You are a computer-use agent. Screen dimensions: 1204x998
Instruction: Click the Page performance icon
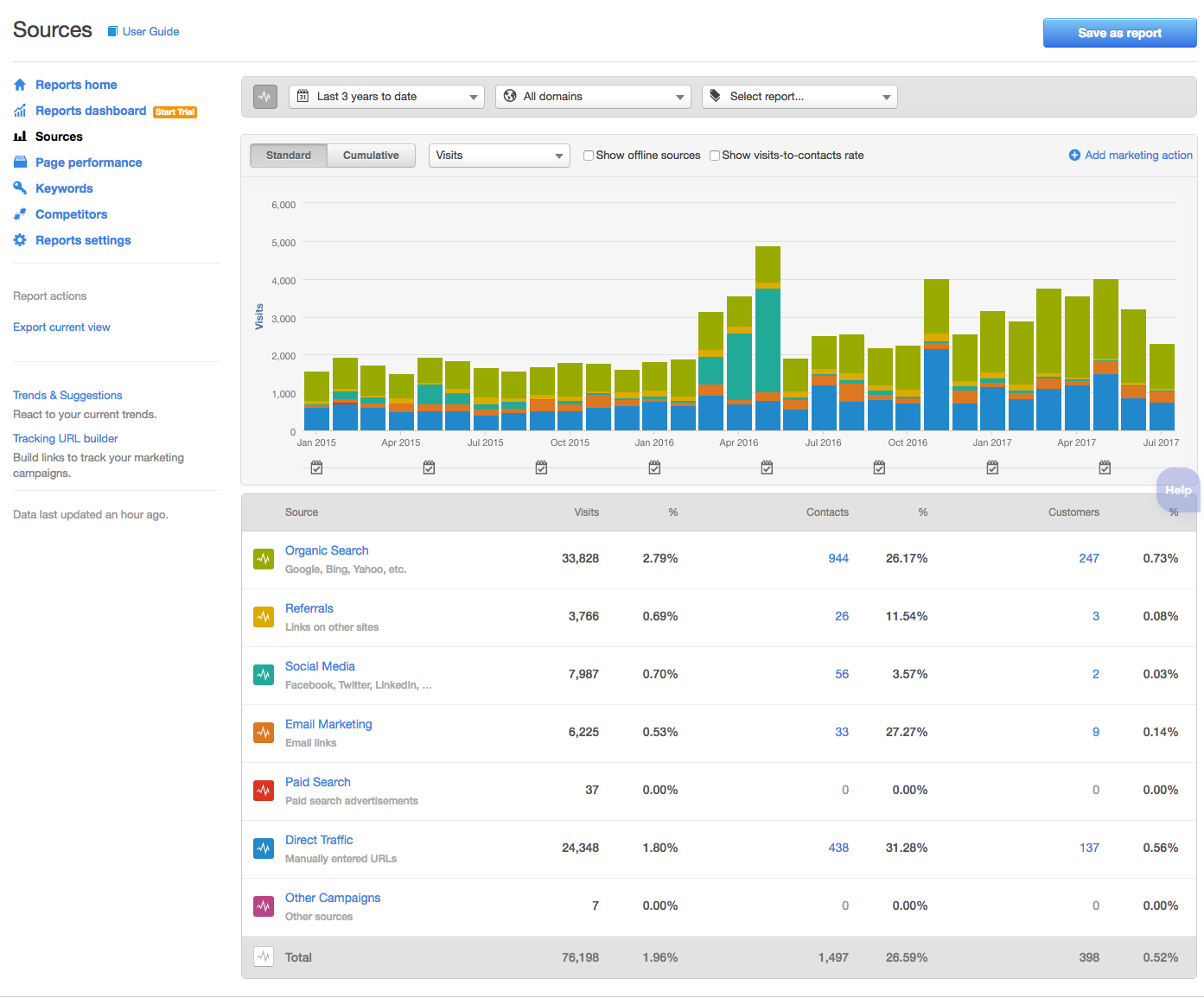[20, 162]
